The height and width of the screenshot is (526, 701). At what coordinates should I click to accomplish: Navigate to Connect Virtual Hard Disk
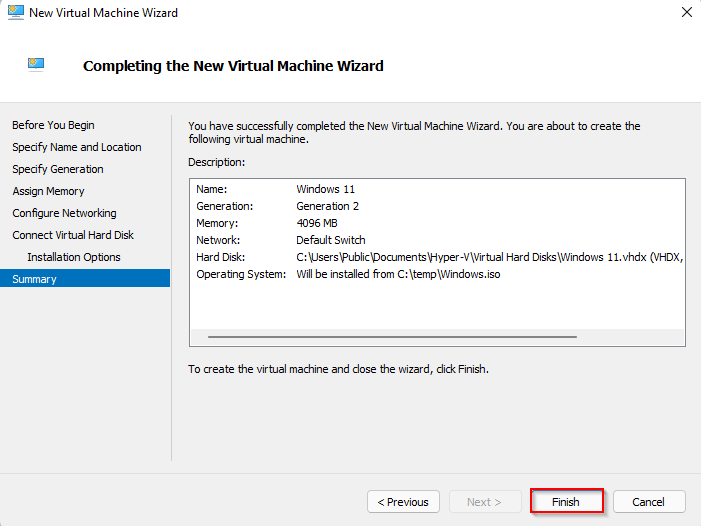click(x=72, y=235)
